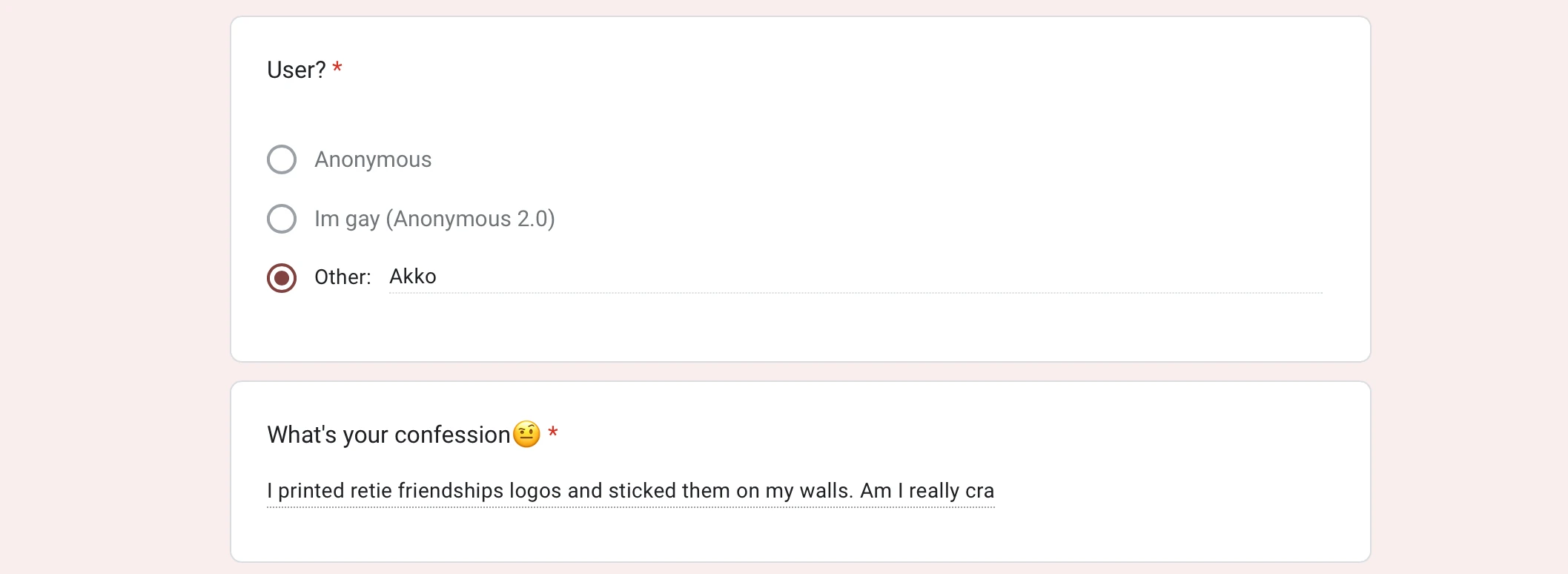Click the Anonymous option label text
This screenshot has width=1568, height=574.
[x=373, y=159]
